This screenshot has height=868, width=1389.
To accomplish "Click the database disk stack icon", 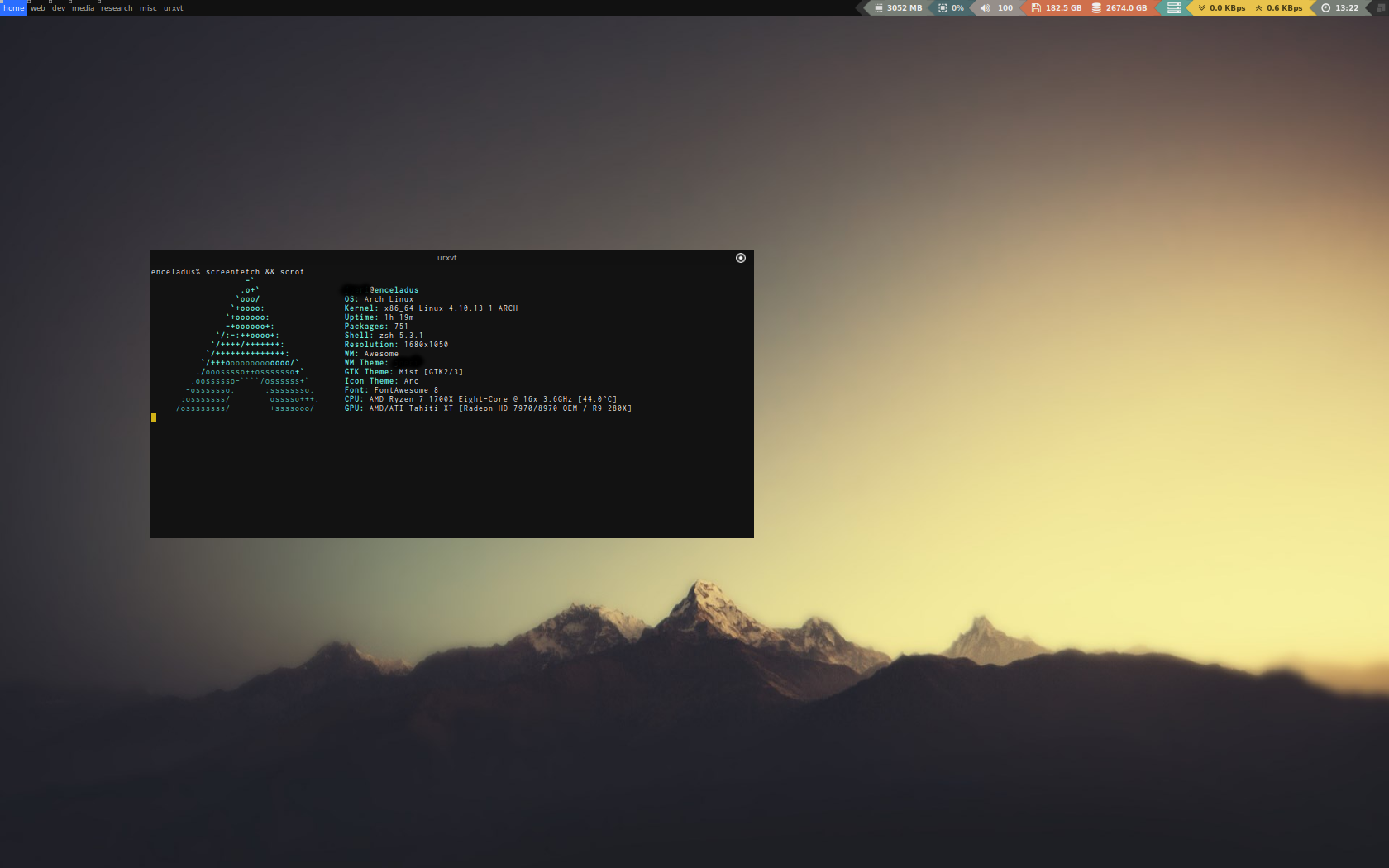I will (x=1096, y=7).
